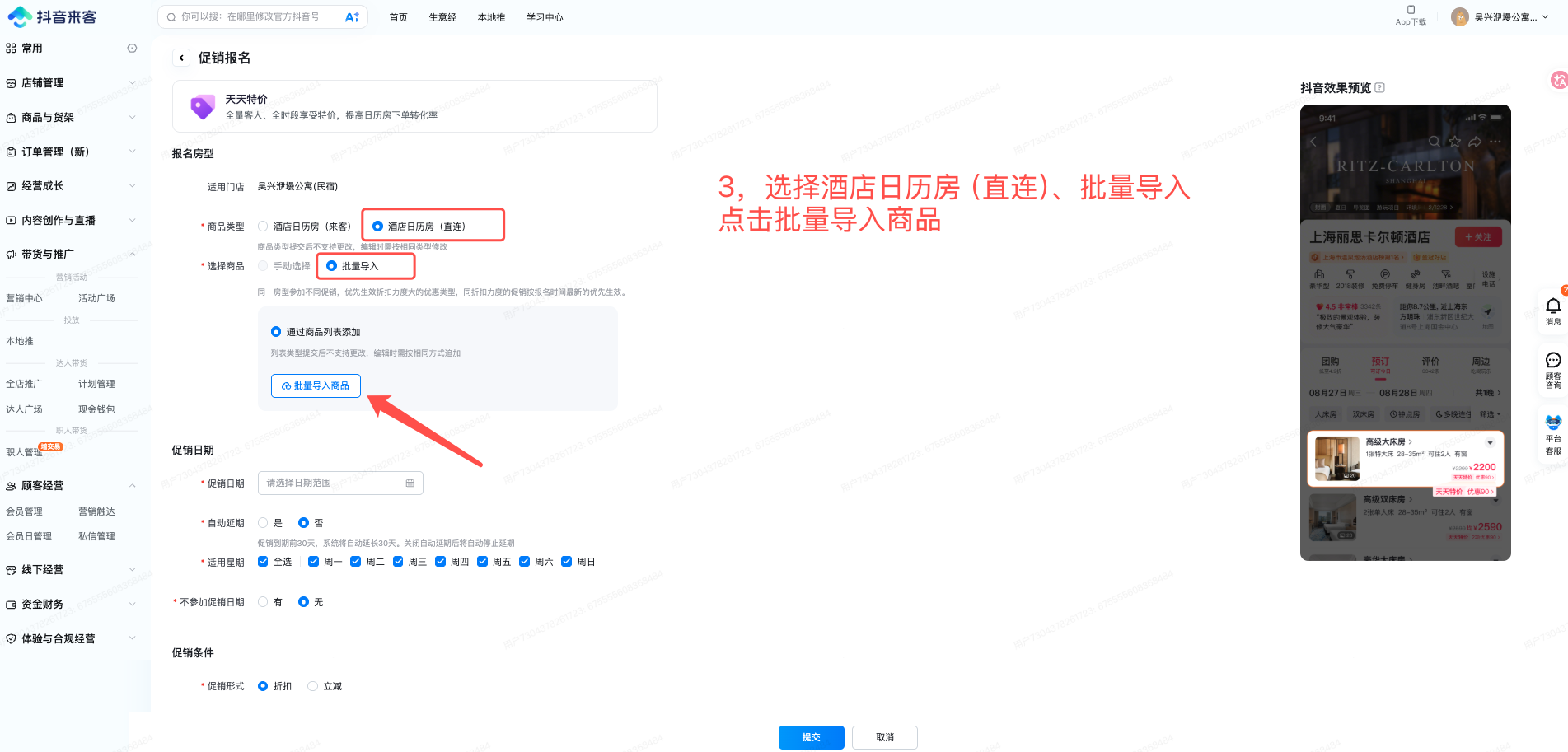Click the 内容创作与直播 sidebar icon
The height and width of the screenshot is (752, 1568).
(11, 221)
